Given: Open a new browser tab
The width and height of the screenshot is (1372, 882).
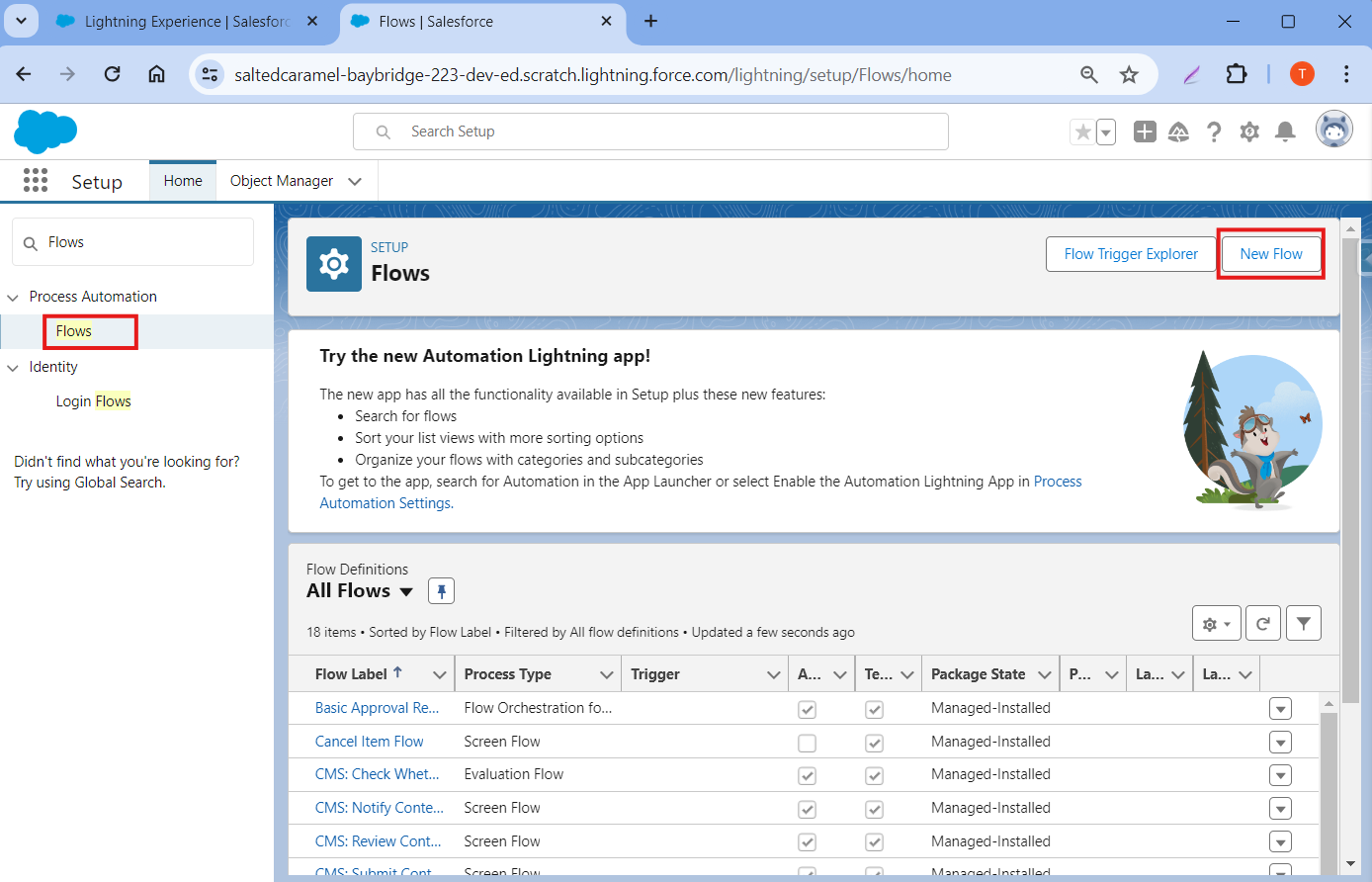Looking at the screenshot, I should point(650,21).
